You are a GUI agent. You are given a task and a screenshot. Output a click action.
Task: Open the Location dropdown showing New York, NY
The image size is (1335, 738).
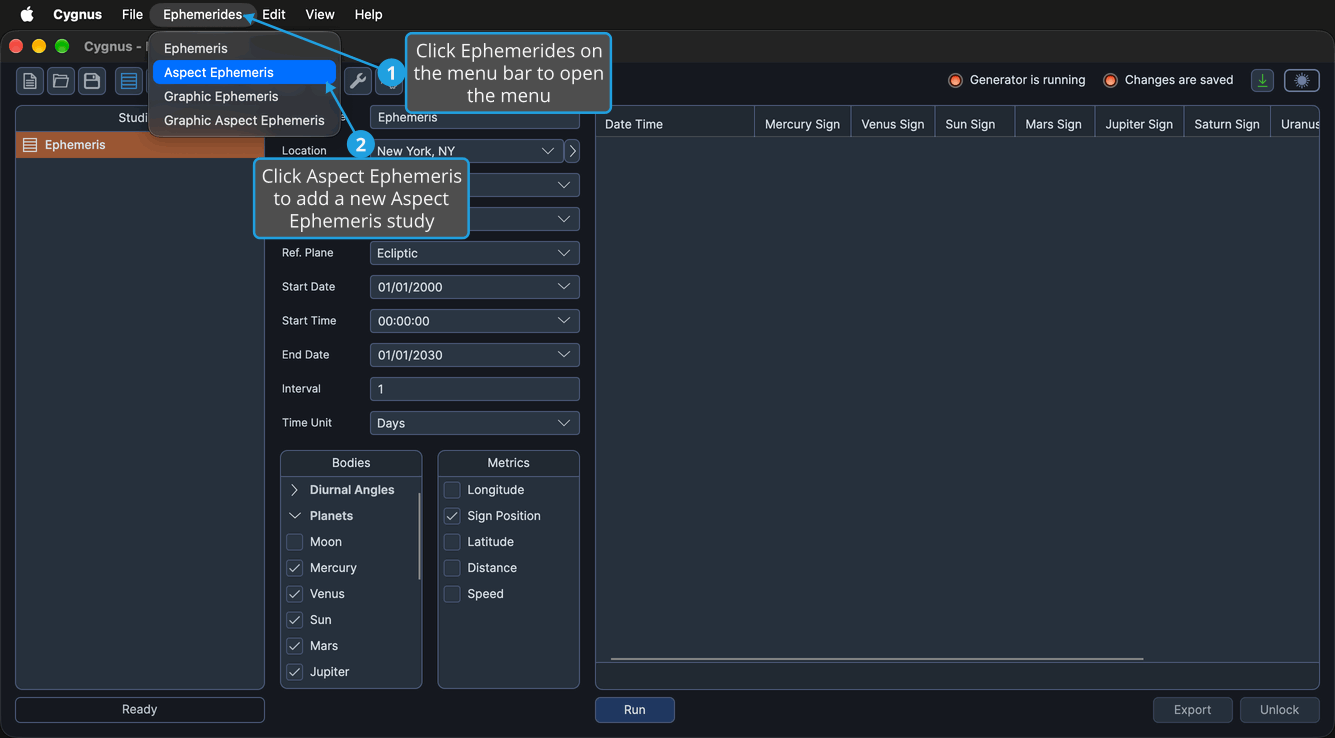[466, 151]
